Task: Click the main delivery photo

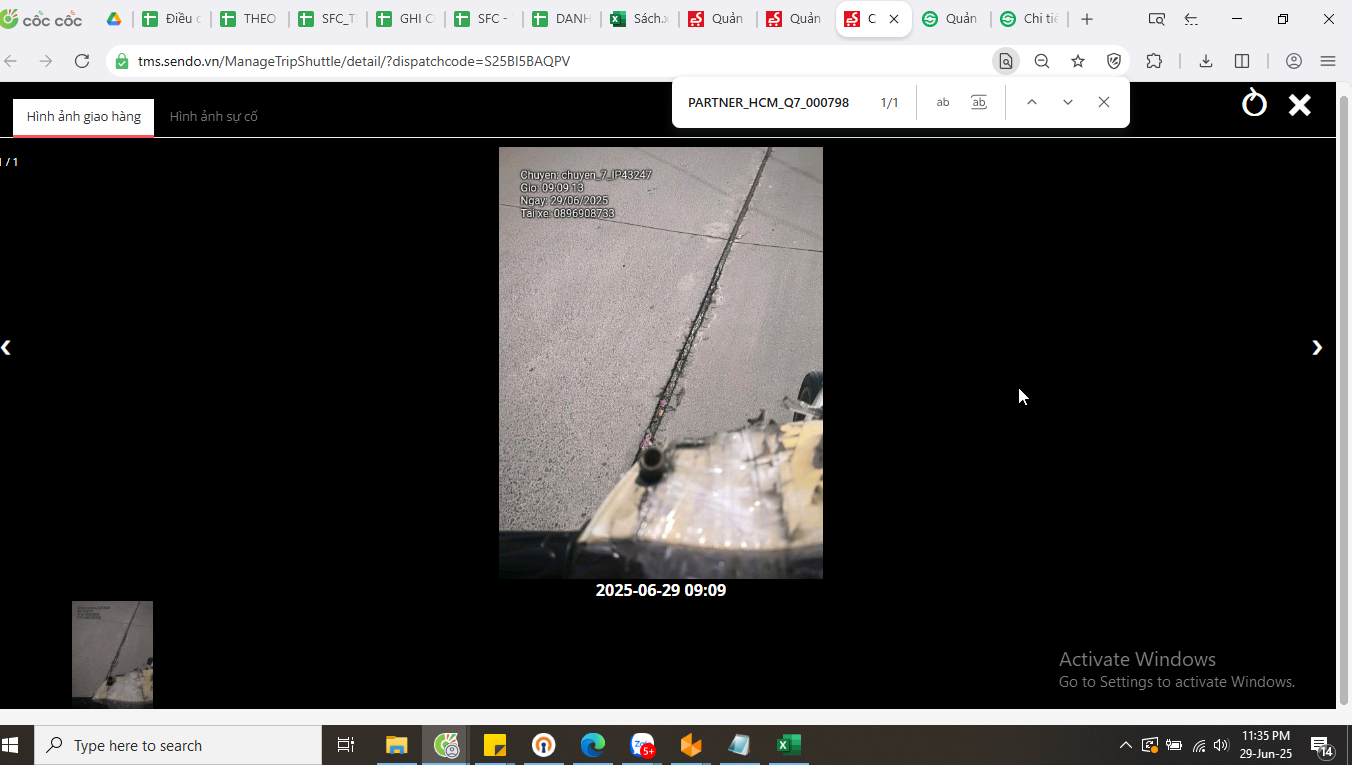Action: (661, 363)
